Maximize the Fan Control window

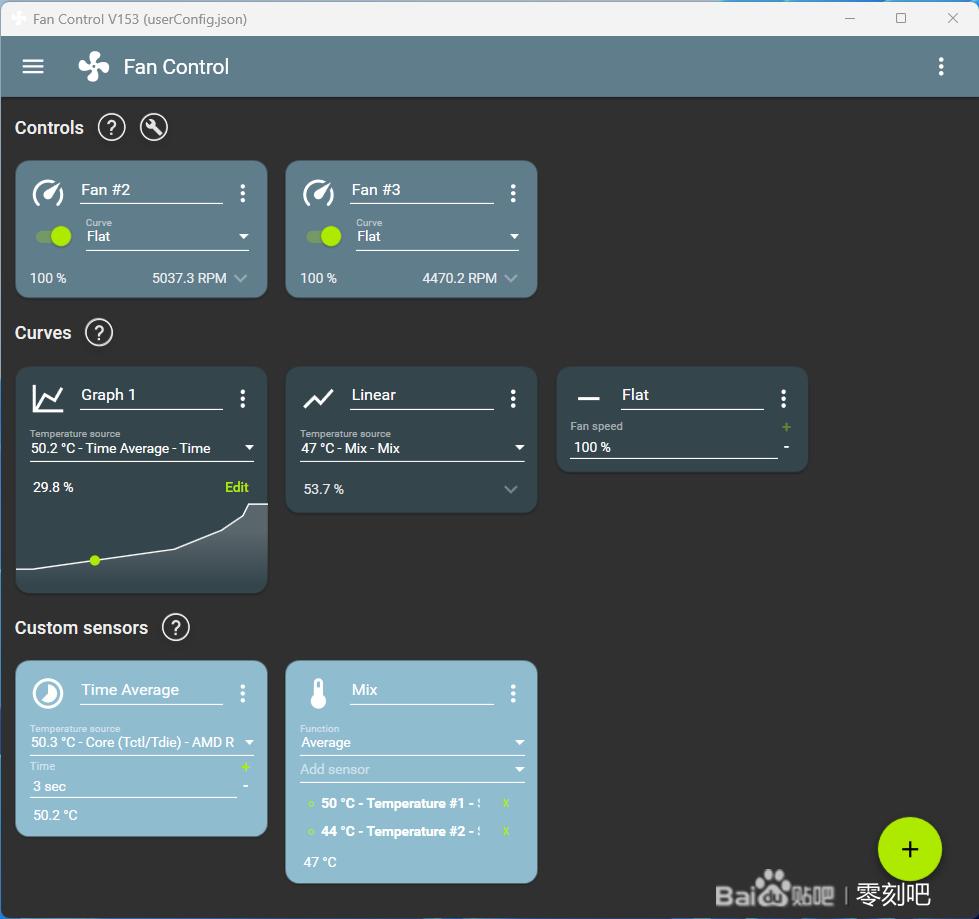pos(900,18)
